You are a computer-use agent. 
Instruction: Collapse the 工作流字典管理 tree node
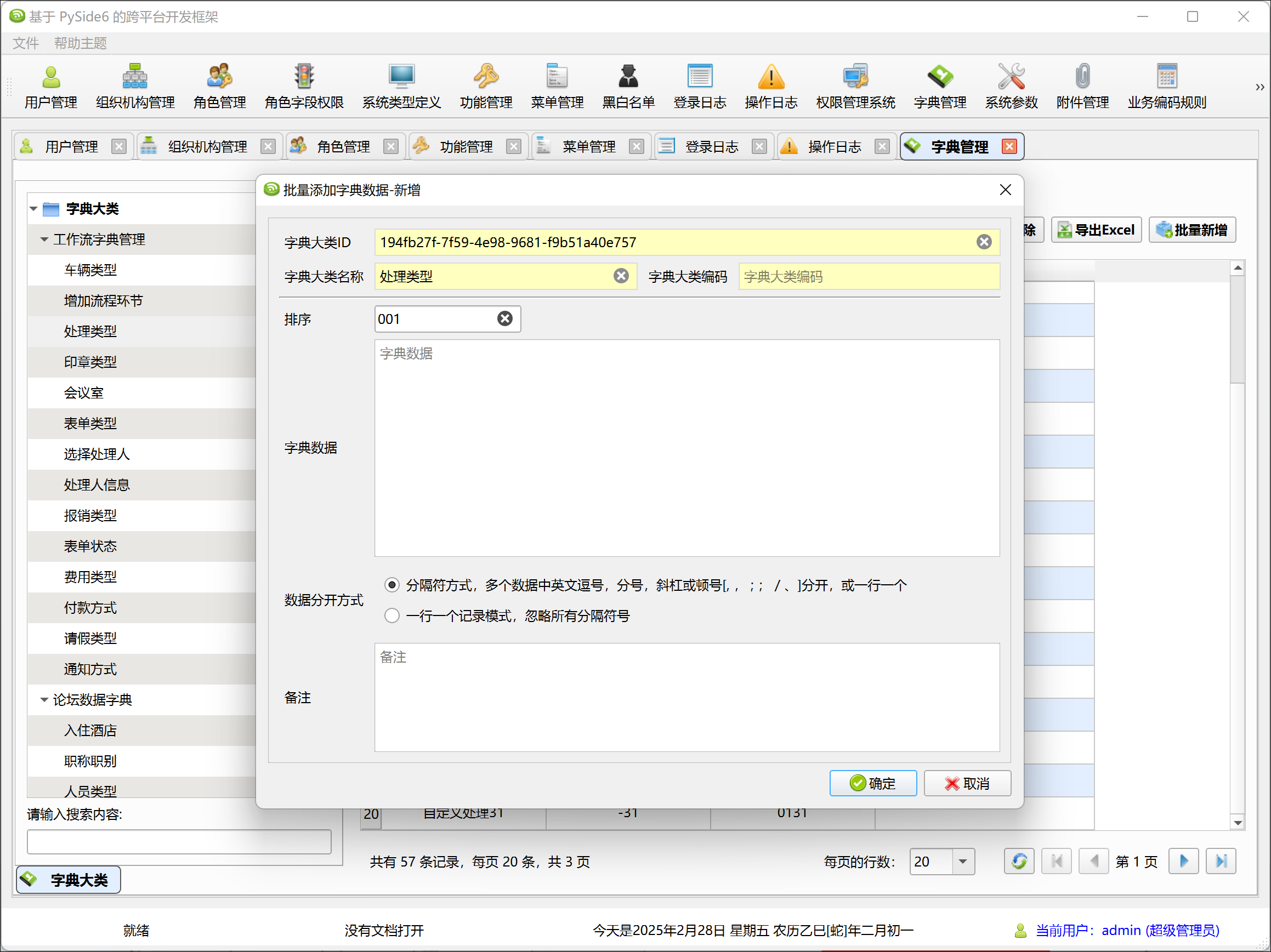44,240
